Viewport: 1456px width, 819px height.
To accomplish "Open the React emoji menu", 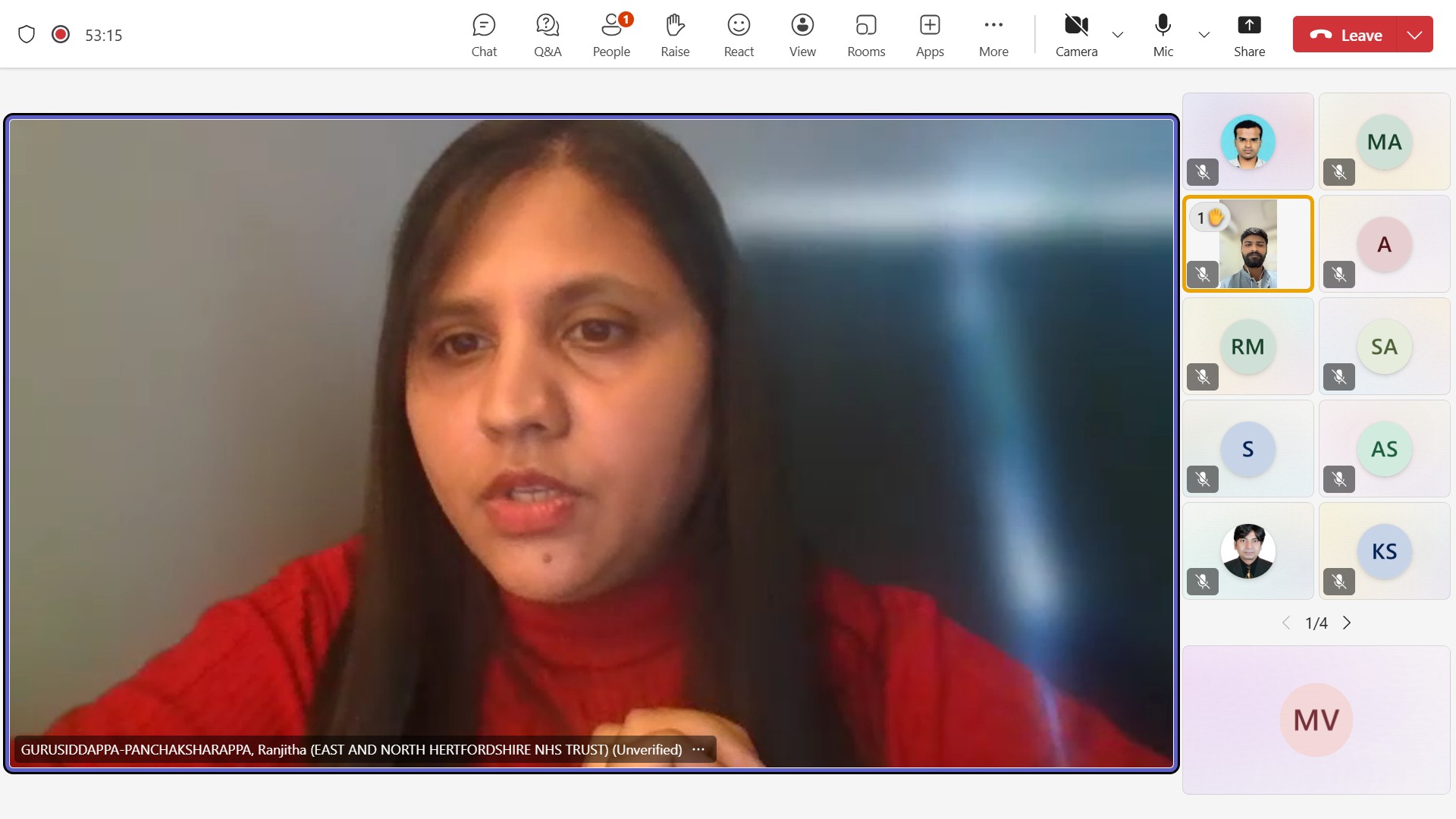I will pyautogui.click(x=739, y=35).
